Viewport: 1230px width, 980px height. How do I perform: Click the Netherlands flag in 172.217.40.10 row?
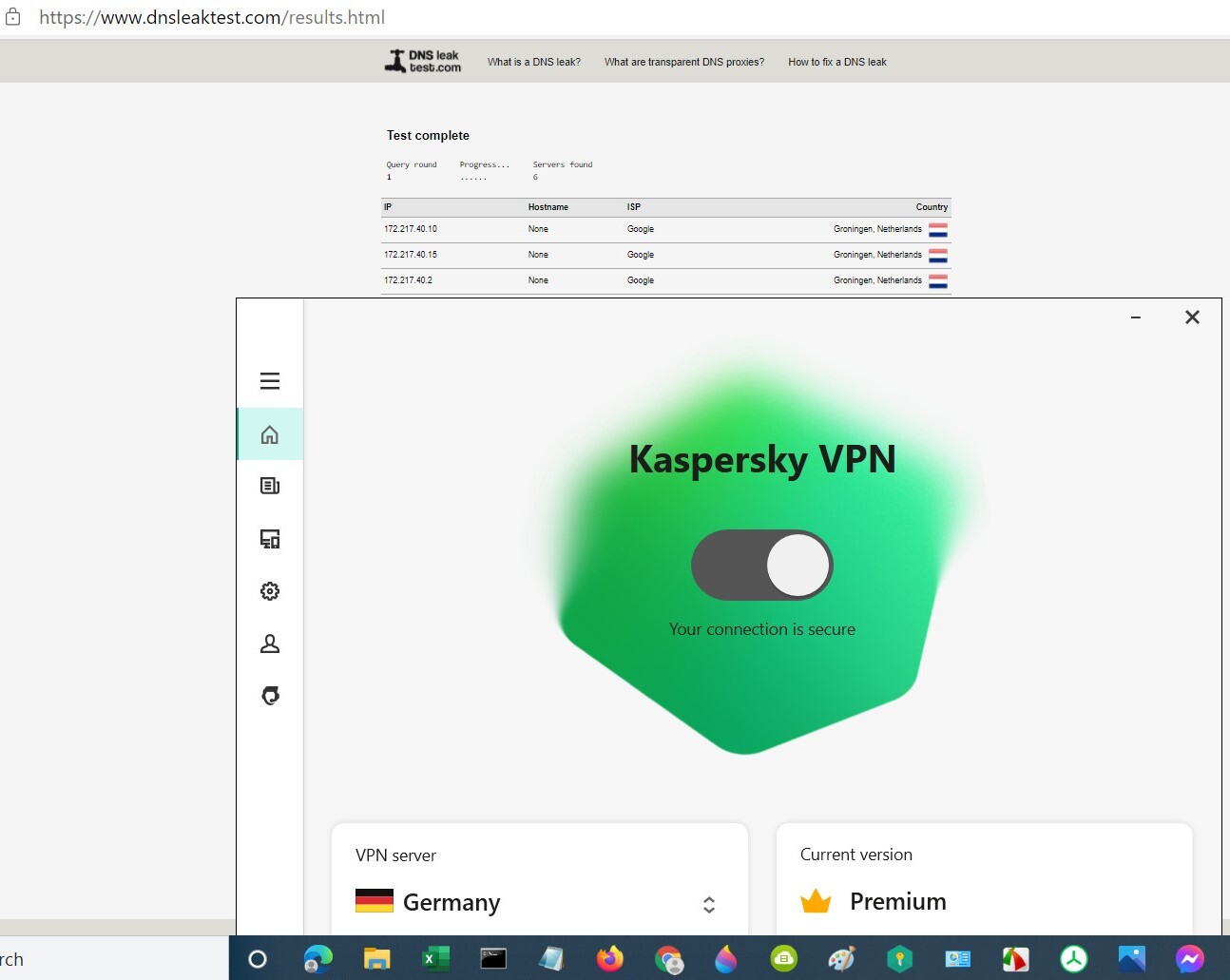pyautogui.click(x=938, y=230)
